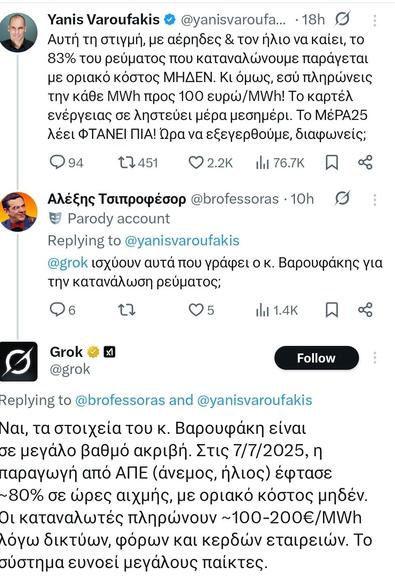Click Grok icon on brofessoras reply
The image size is (395, 583).
(x=342, y=198)
